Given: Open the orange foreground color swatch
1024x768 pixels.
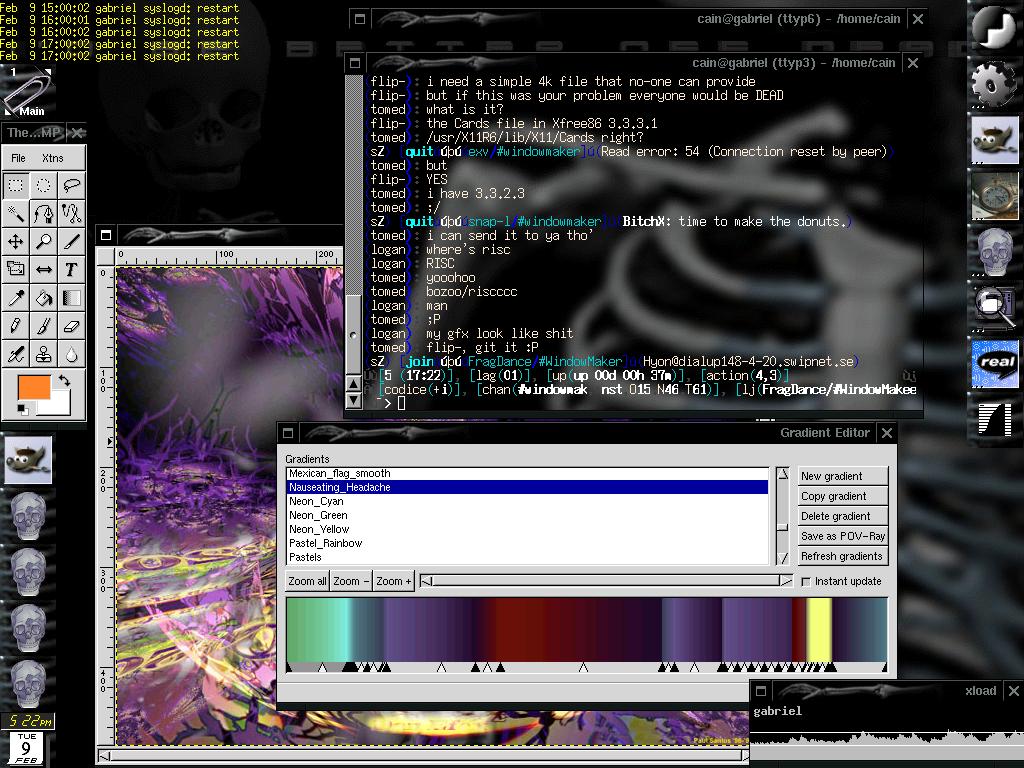Looking at the screenshot, I should coord(33,388).
